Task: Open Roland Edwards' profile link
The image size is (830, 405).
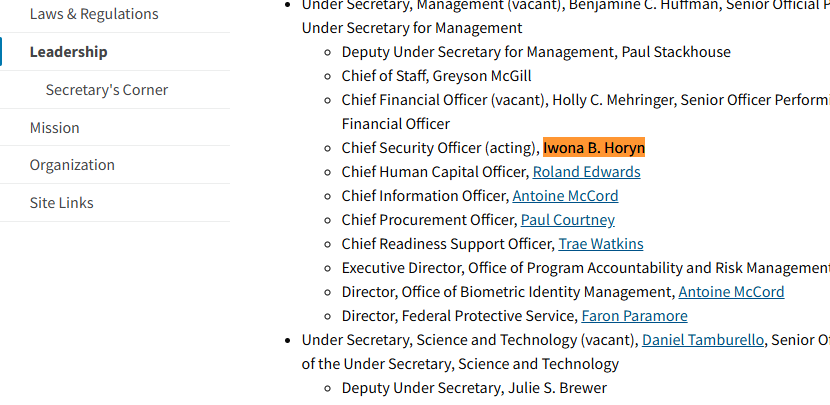Action: [x=586, y=172]
